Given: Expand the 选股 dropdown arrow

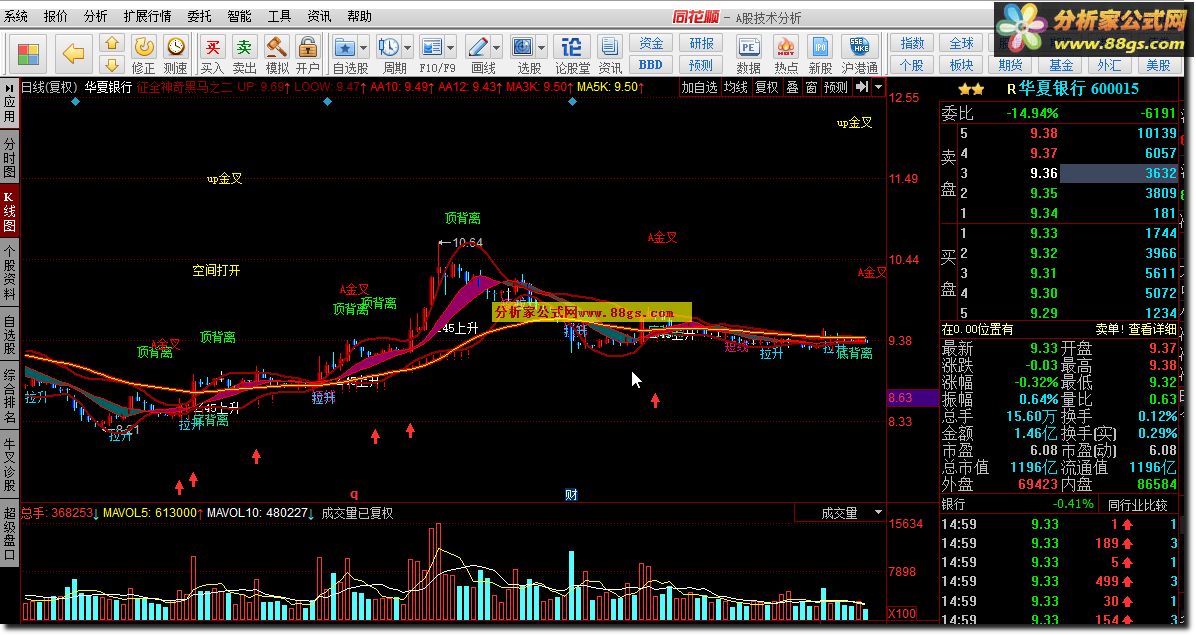Looking at the screenshot, I should coord(542,47).
